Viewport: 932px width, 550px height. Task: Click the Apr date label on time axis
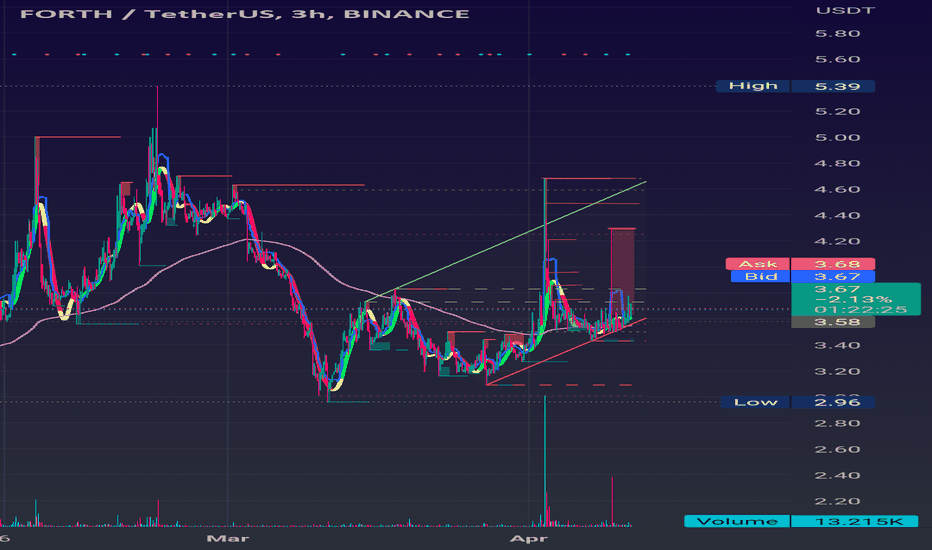(x=528, y=538)
